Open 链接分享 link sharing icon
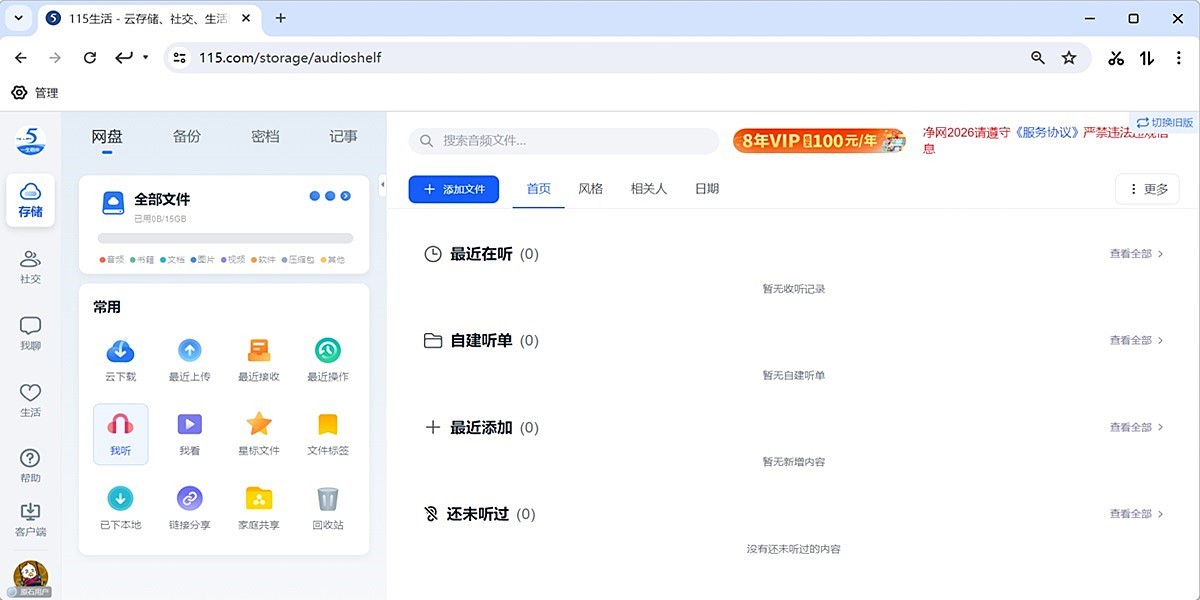 tap(189, 499)
